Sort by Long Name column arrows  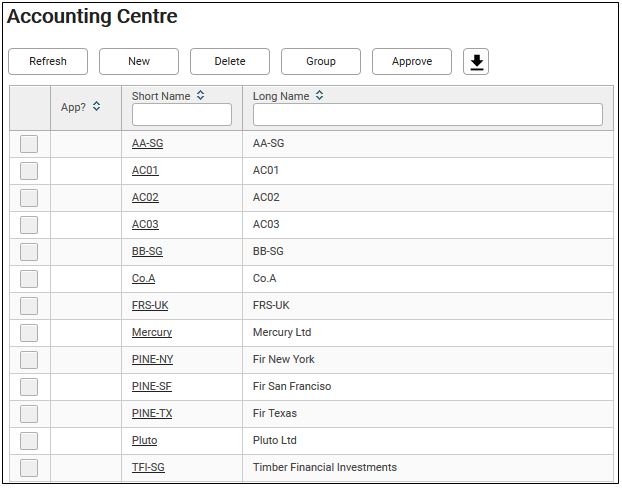point(320,96)
